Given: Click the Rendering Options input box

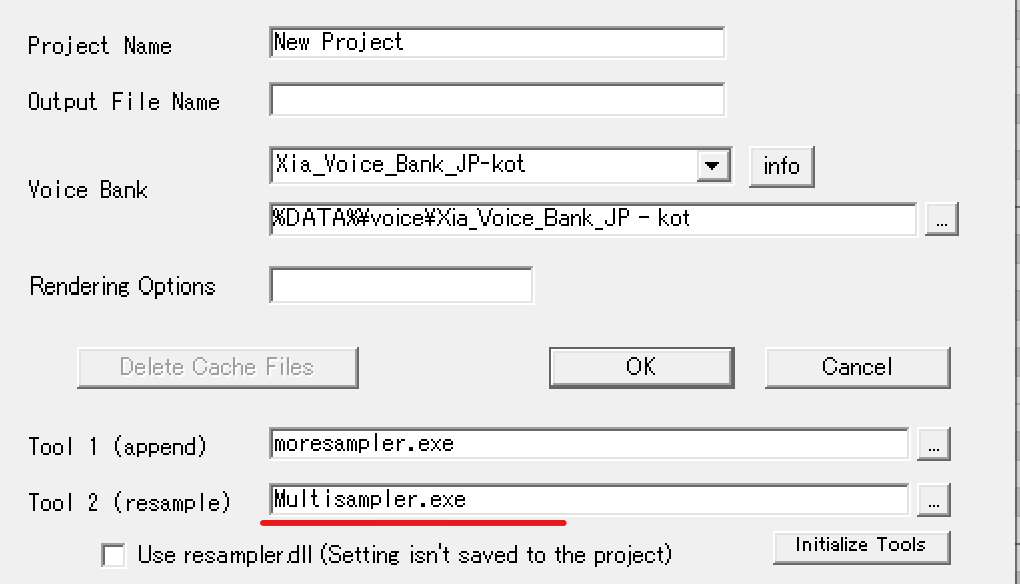Looking at the screenshot, I should (401, 286).
